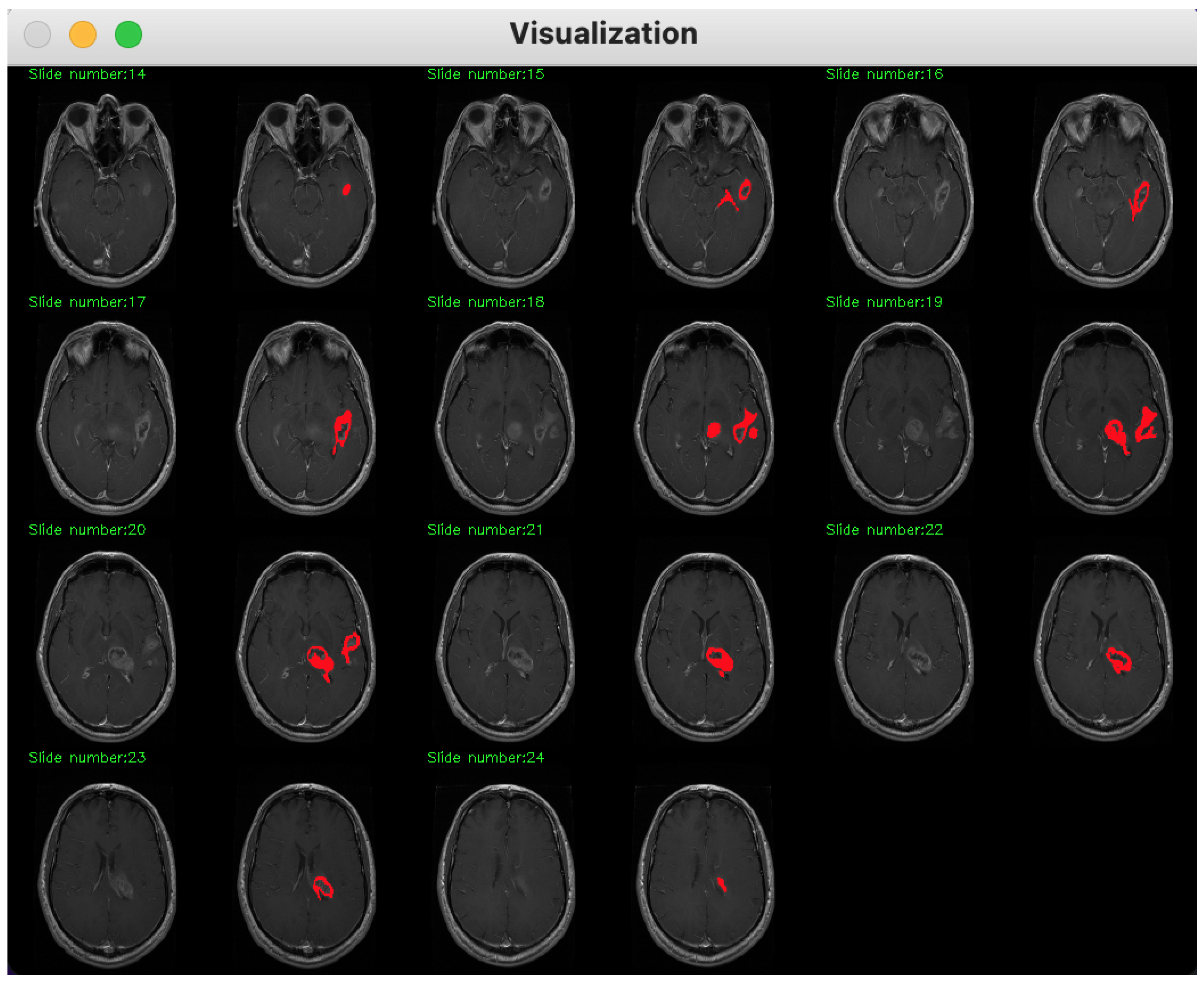Open the original scan for slide 16

[904, 190]
